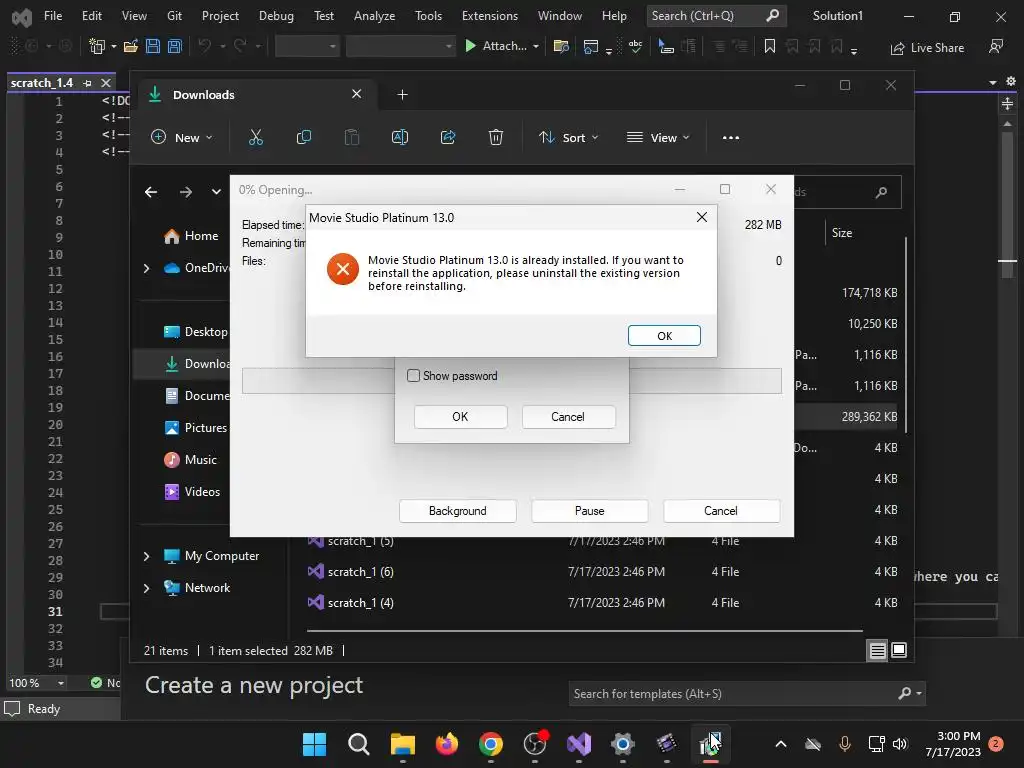
Task: Click the Share icon in File Explorer
Action: (448, 138)
